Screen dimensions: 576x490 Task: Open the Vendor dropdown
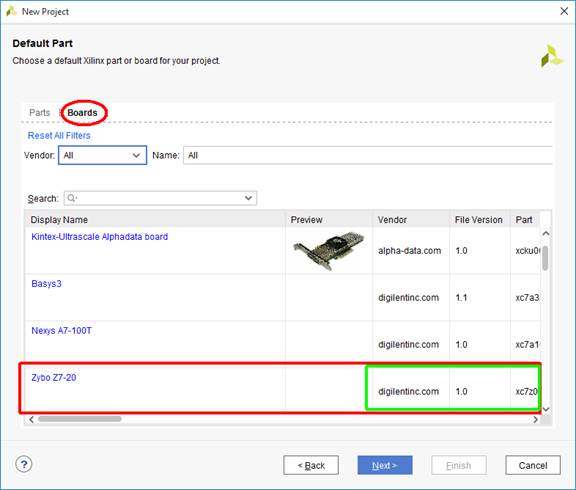tap(102, 155)
